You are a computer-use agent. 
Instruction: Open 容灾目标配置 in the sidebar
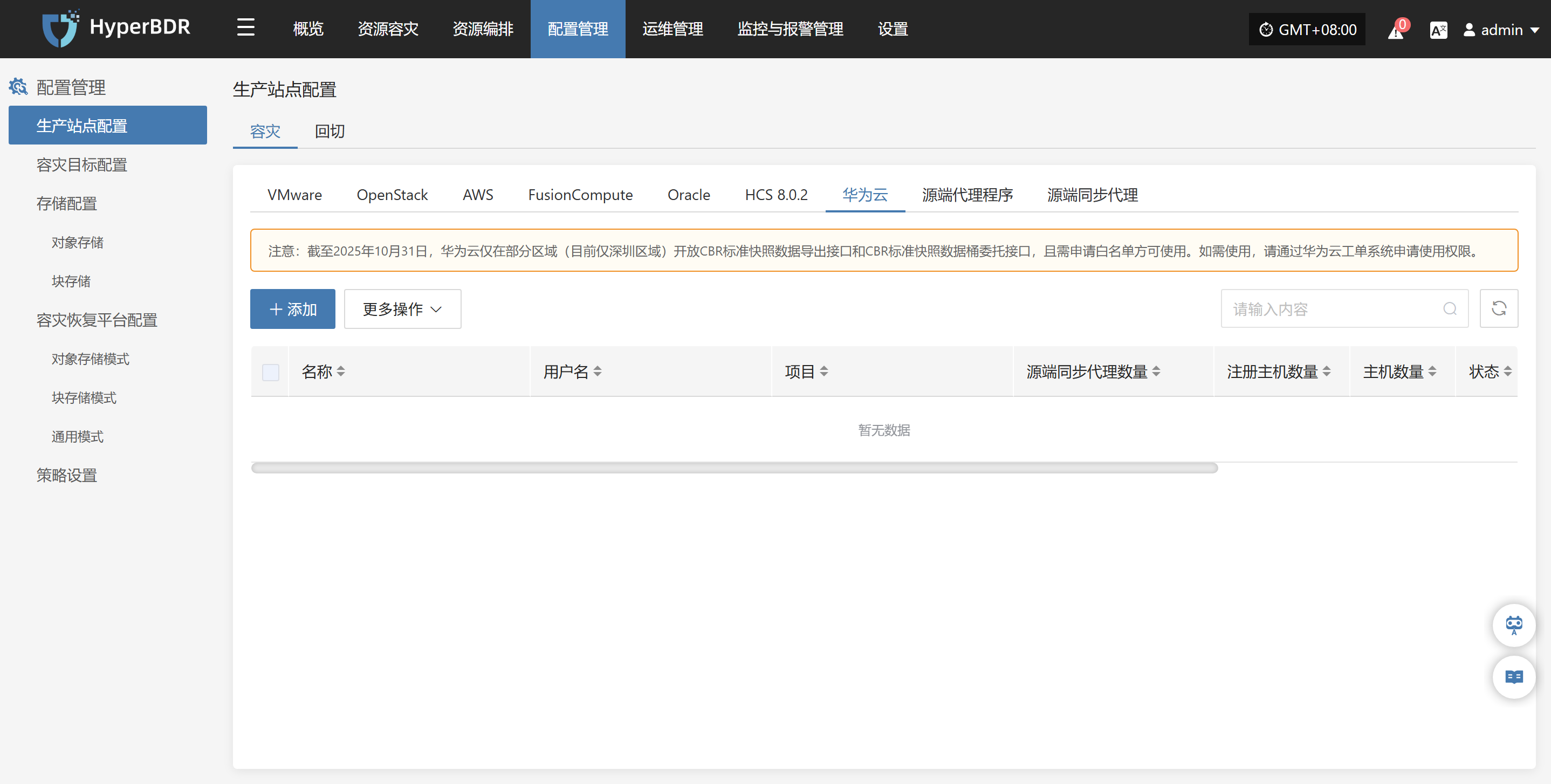82,165
